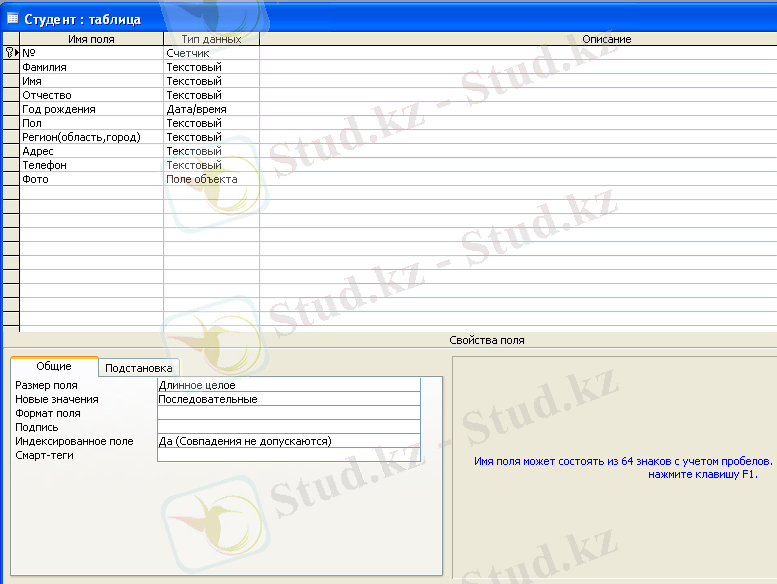777x584 pixels.
Task: Click the empty Подпись property box
Action: (288, 427)
